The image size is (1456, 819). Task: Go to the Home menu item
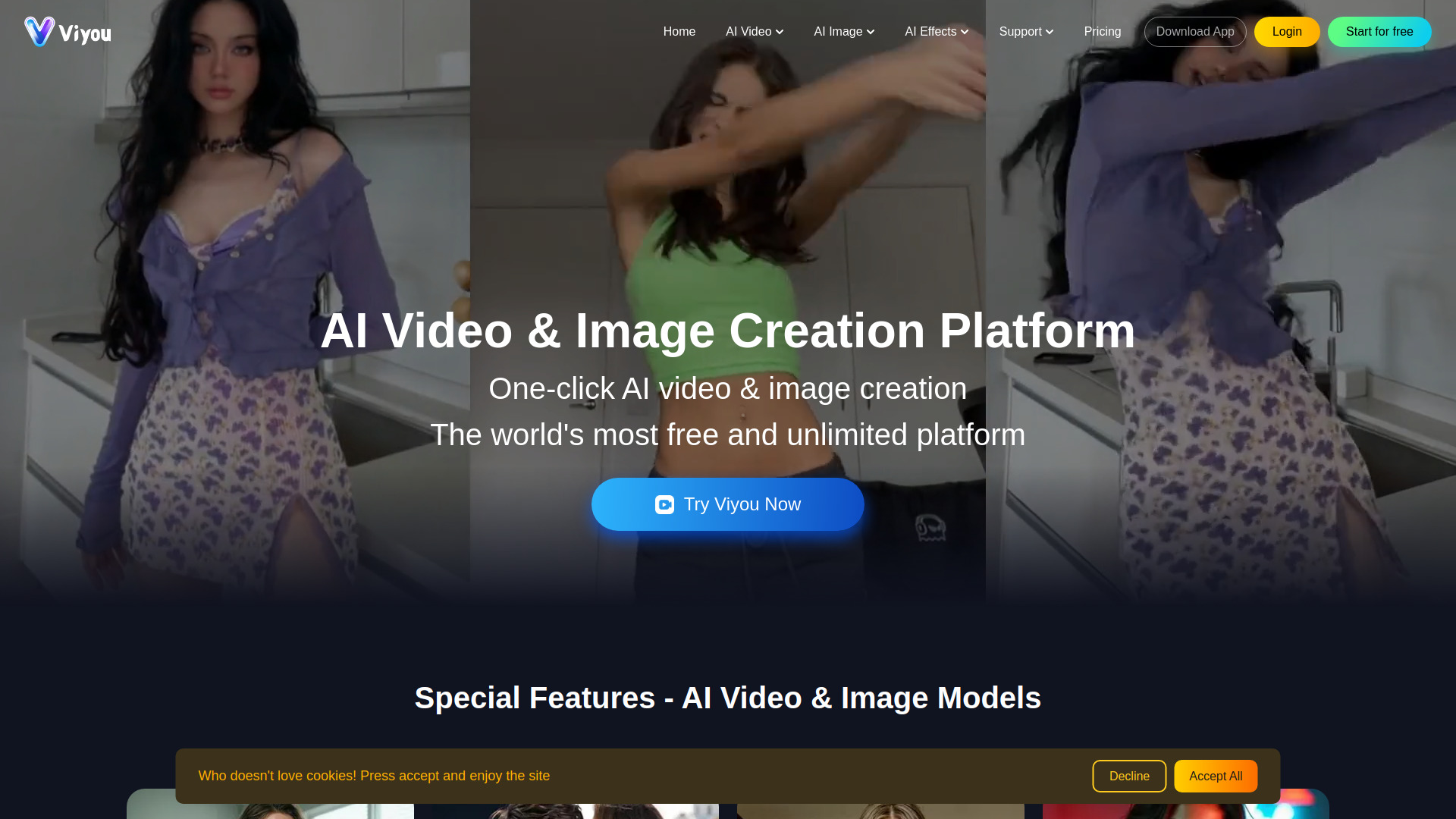[x=679, y=32]
